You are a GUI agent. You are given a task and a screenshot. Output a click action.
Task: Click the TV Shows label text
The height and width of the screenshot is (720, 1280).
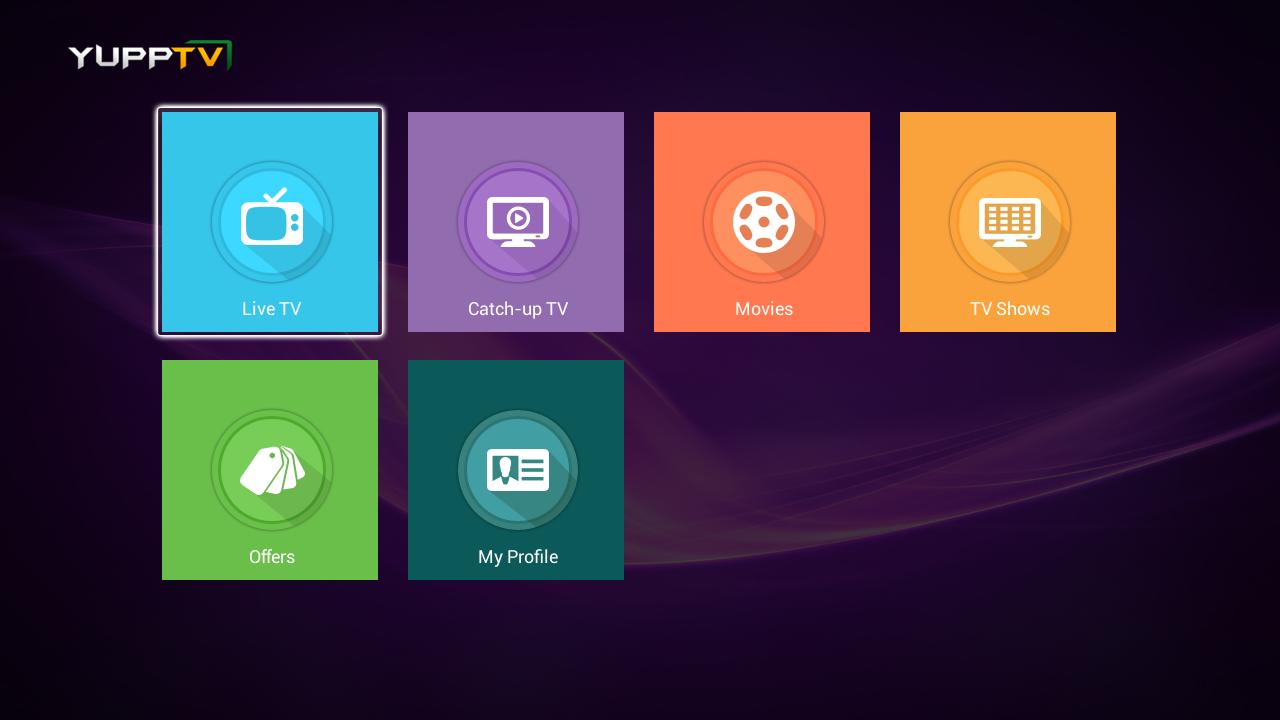[1010, 309]
